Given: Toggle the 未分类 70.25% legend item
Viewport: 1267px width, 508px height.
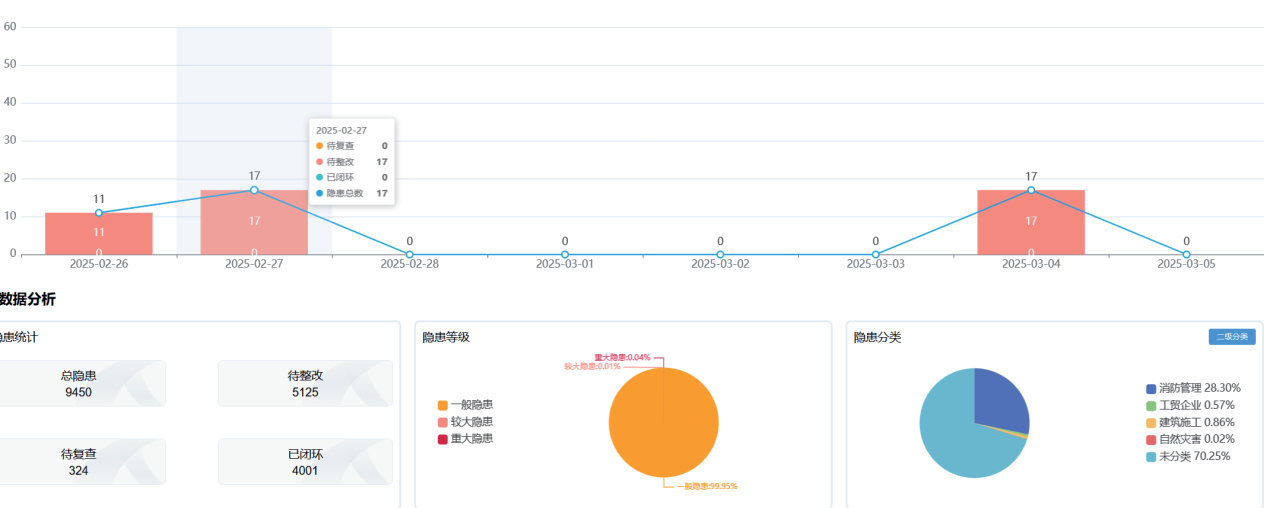Looking at the screenshot, I should pyautogui.click(x=1188, y=456).
